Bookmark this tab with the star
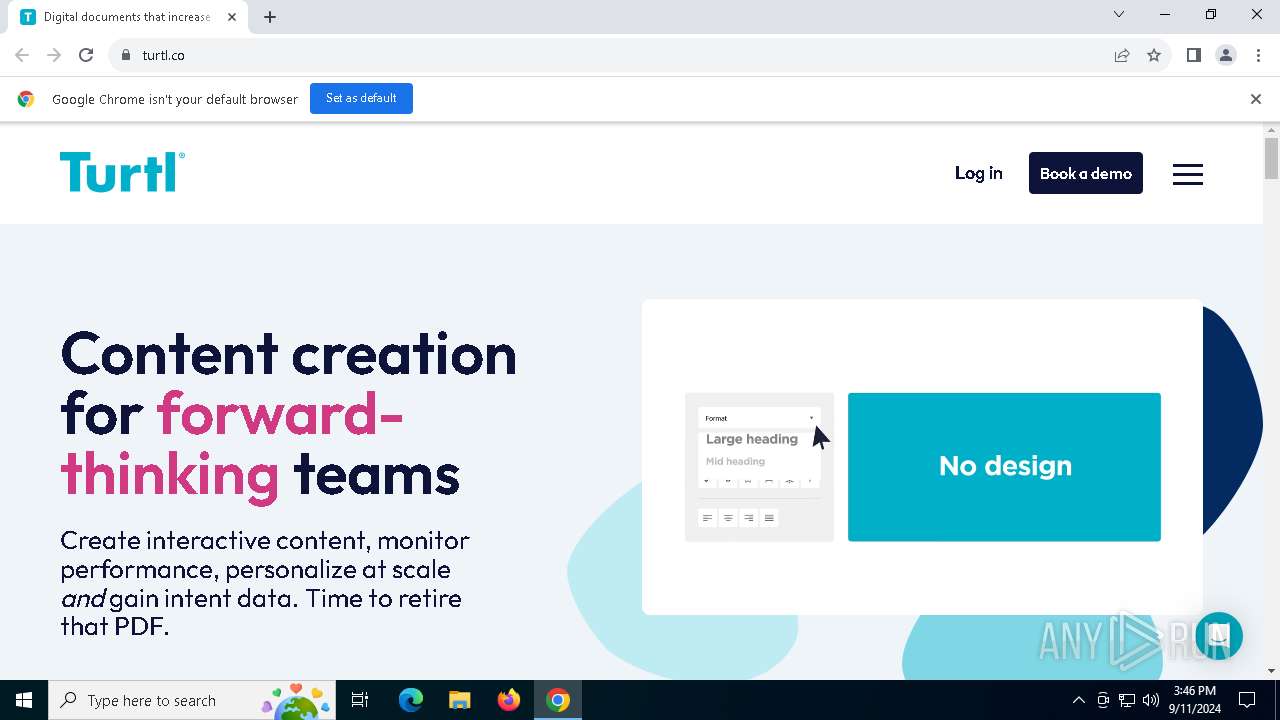Viewport: 1280px width, 720px height. pos(1154,55)
